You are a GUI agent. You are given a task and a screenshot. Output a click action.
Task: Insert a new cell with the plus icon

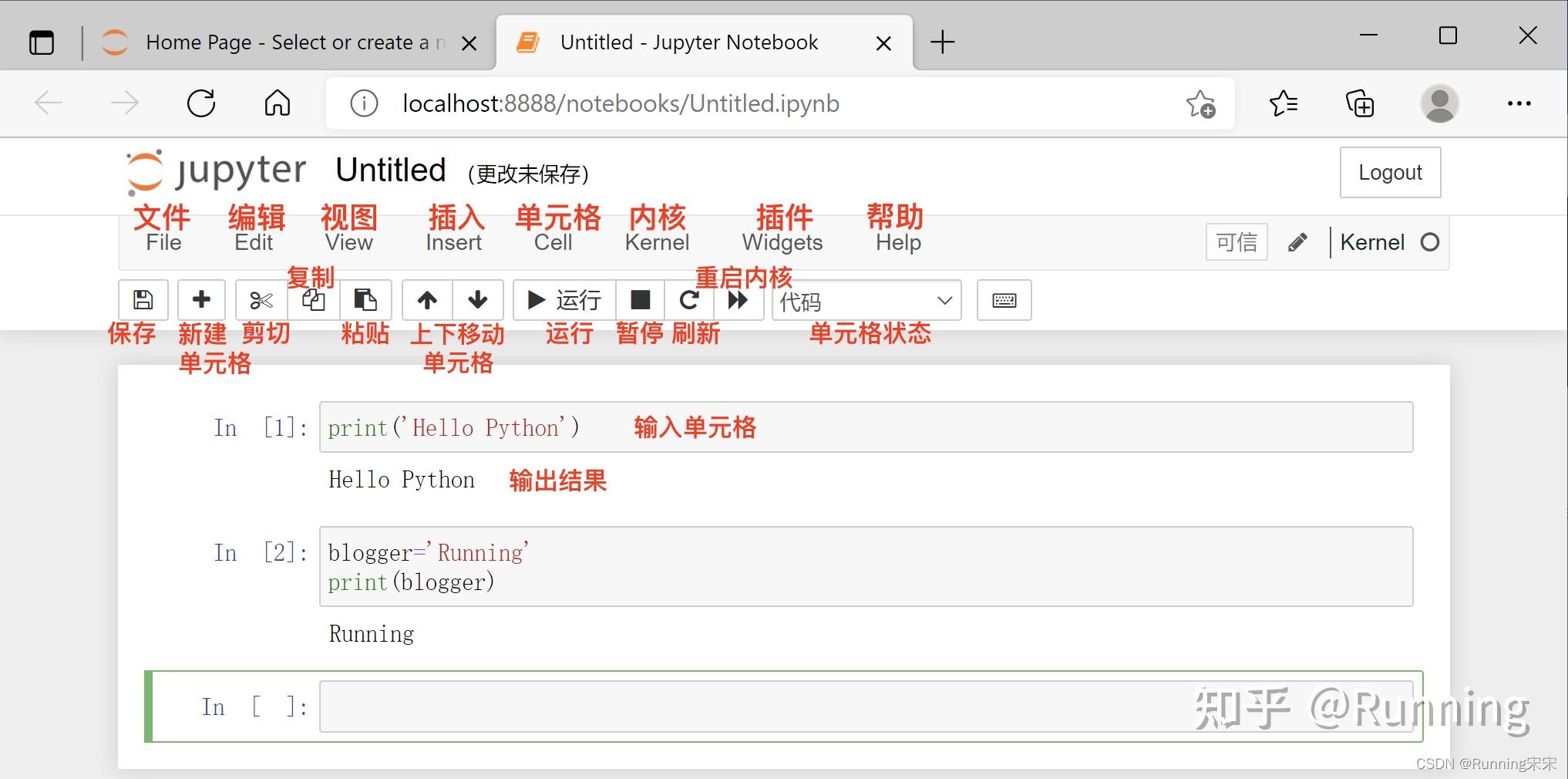201,300
